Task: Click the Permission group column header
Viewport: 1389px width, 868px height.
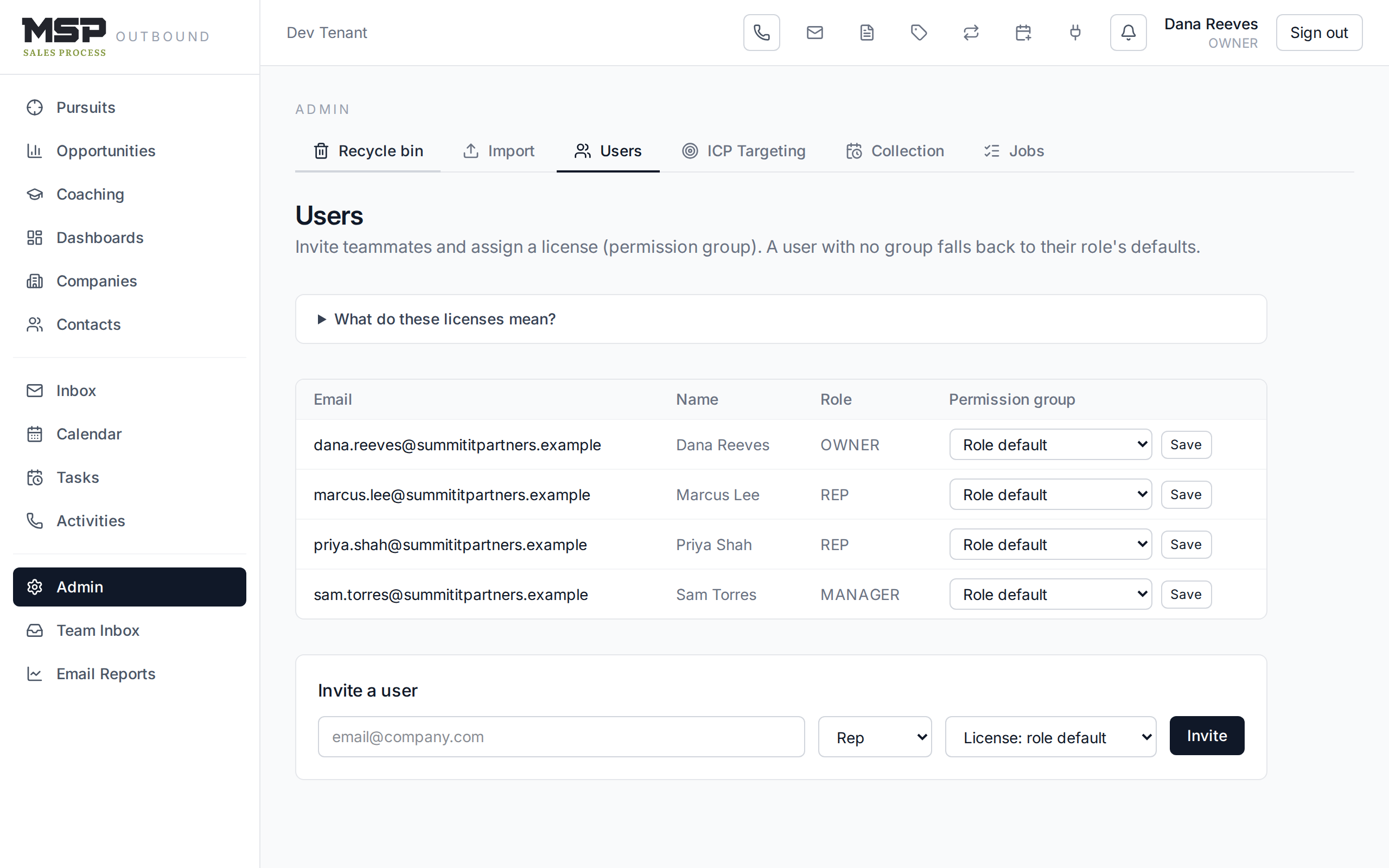Action: 1012,400
